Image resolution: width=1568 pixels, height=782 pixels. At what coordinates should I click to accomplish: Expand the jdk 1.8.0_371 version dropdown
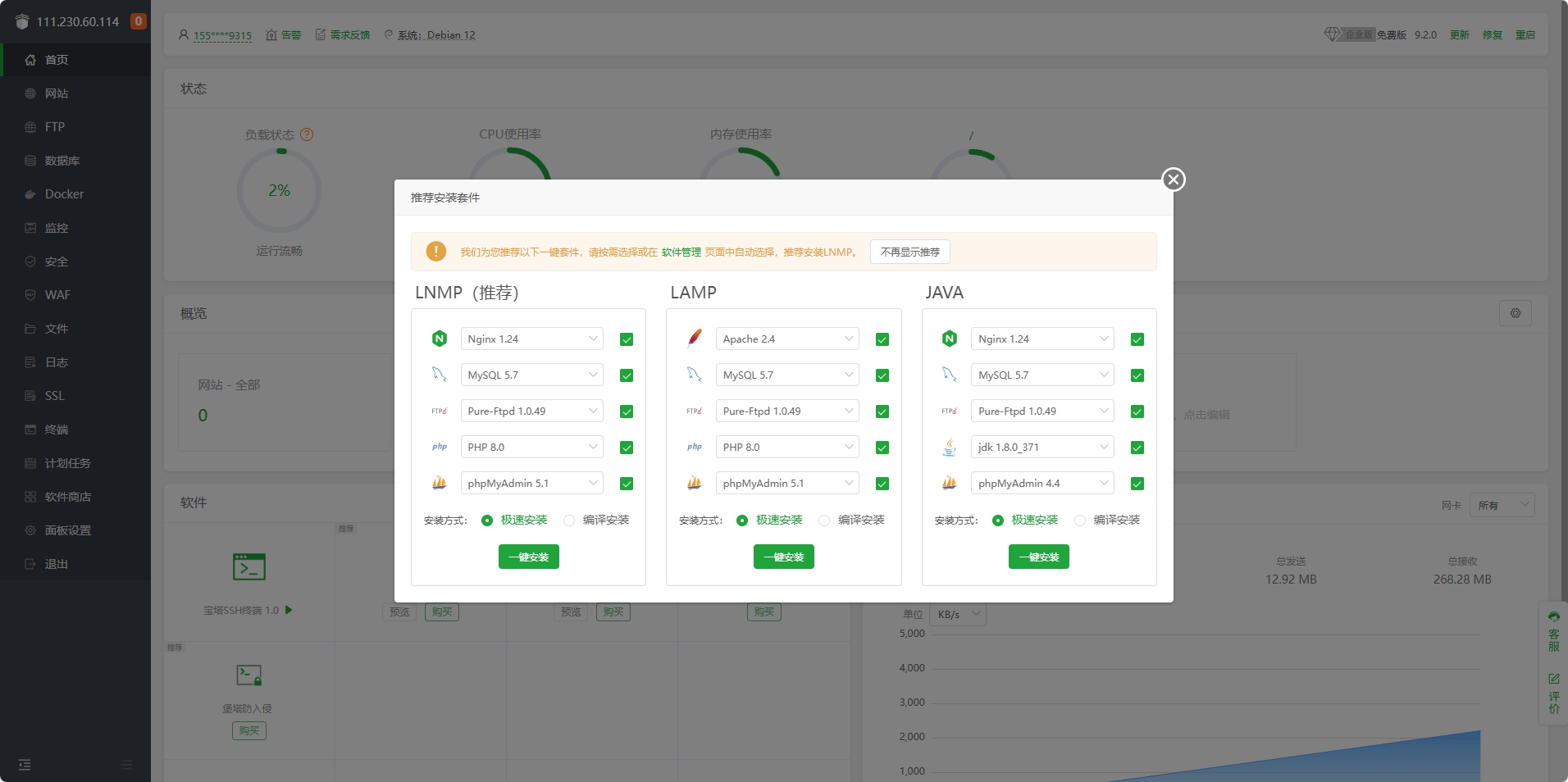pyautogui.click(x=1042, y=447)
